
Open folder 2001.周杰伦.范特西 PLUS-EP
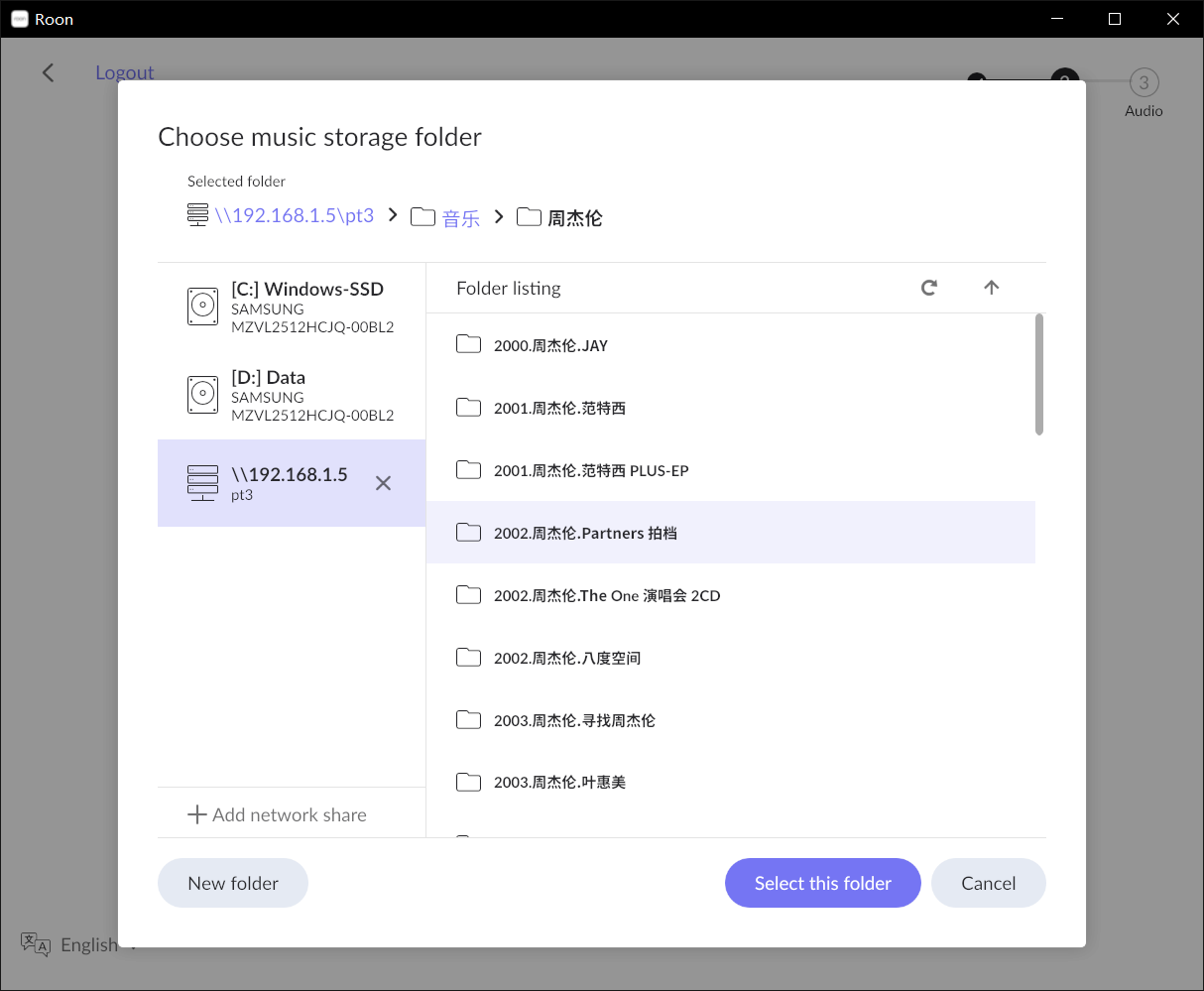(591, 470)
